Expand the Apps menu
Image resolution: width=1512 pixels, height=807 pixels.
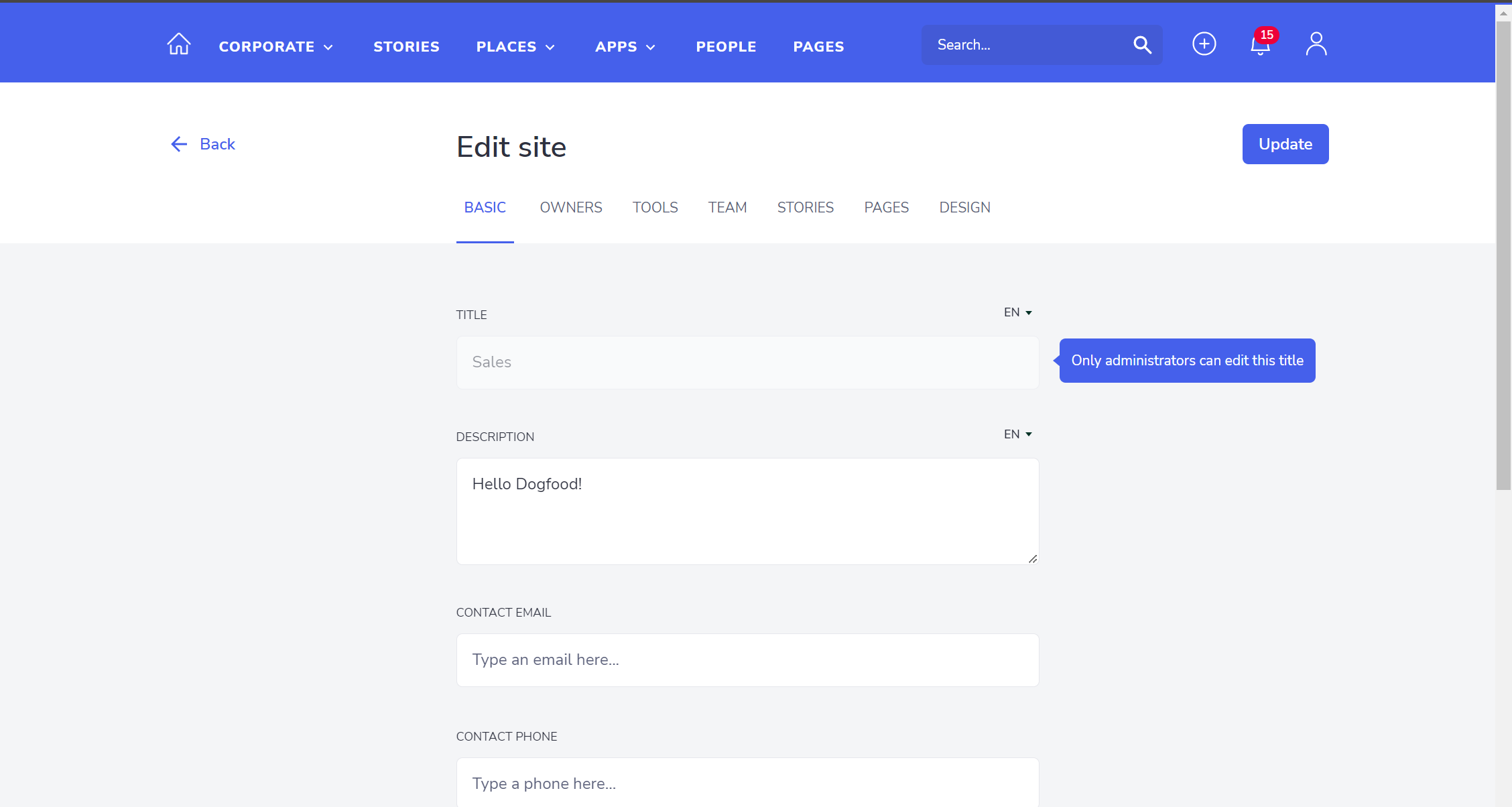pyautogui.click(x=625, y=47)
